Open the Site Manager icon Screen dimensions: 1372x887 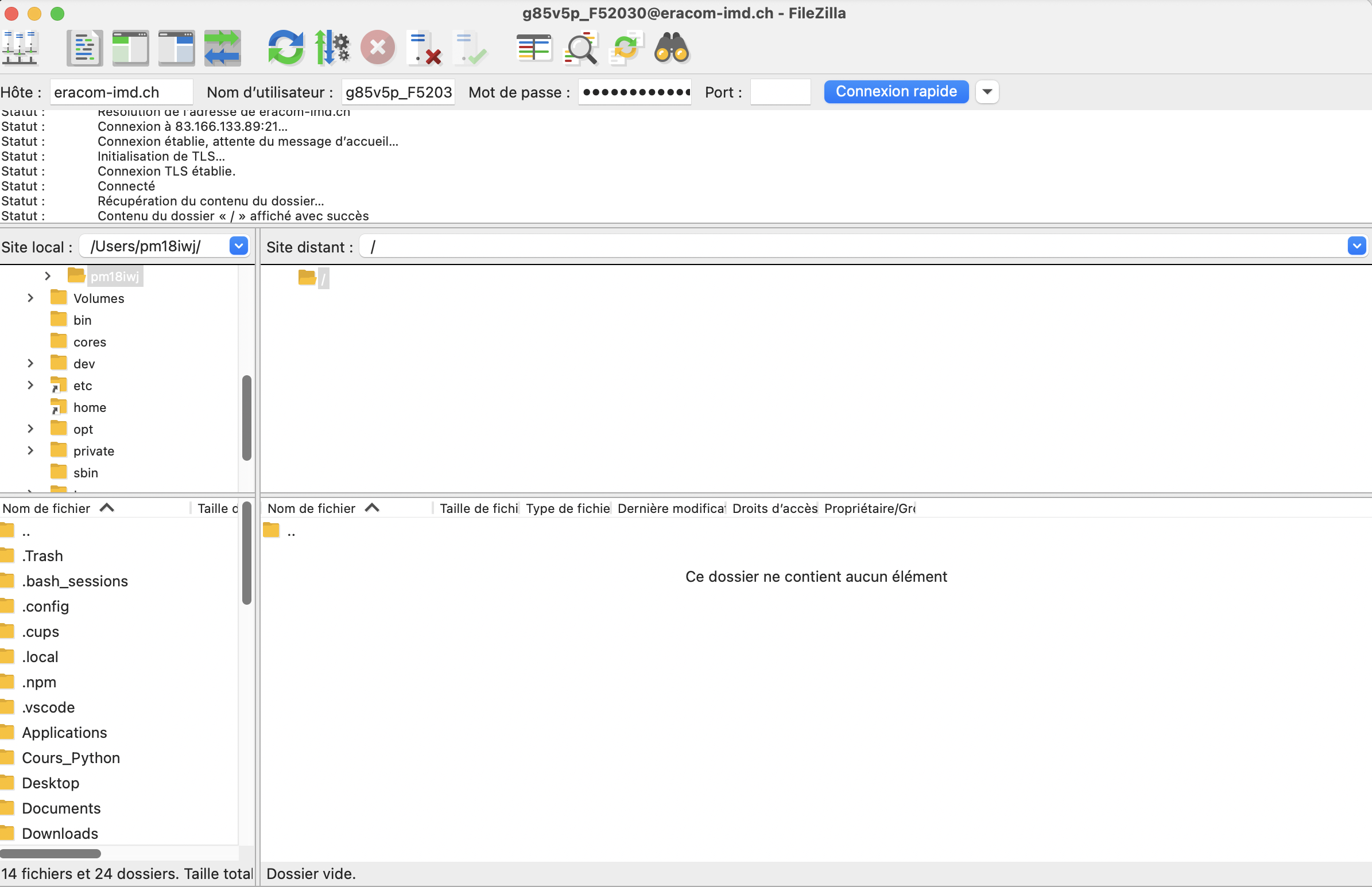pyautogui.click(x=20, y=48)
